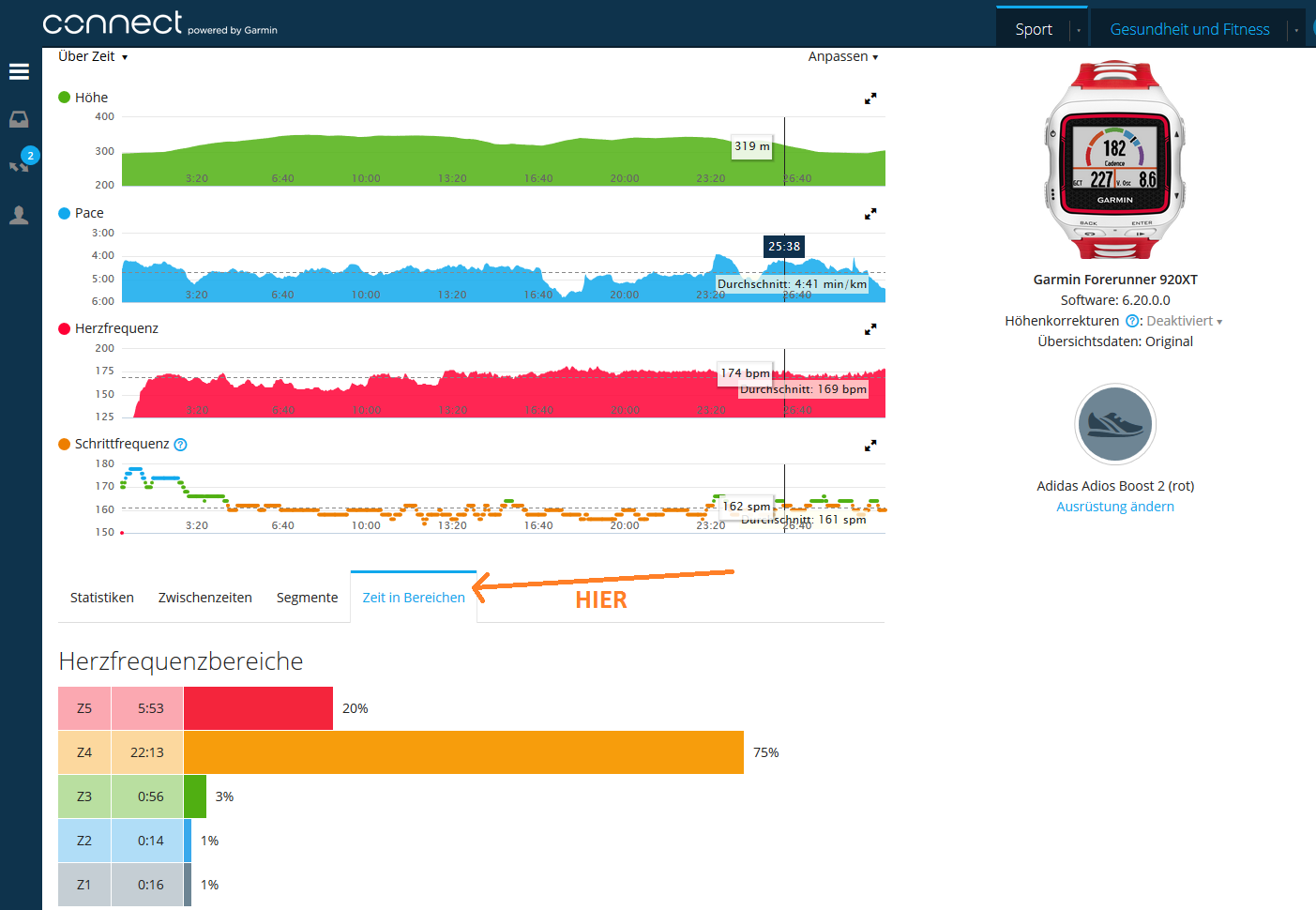The width and height of the screenshot is (1316, 910).
Task: Open the hamburger navigation menu
Action: pyautogui.click(x=19, y=71)
